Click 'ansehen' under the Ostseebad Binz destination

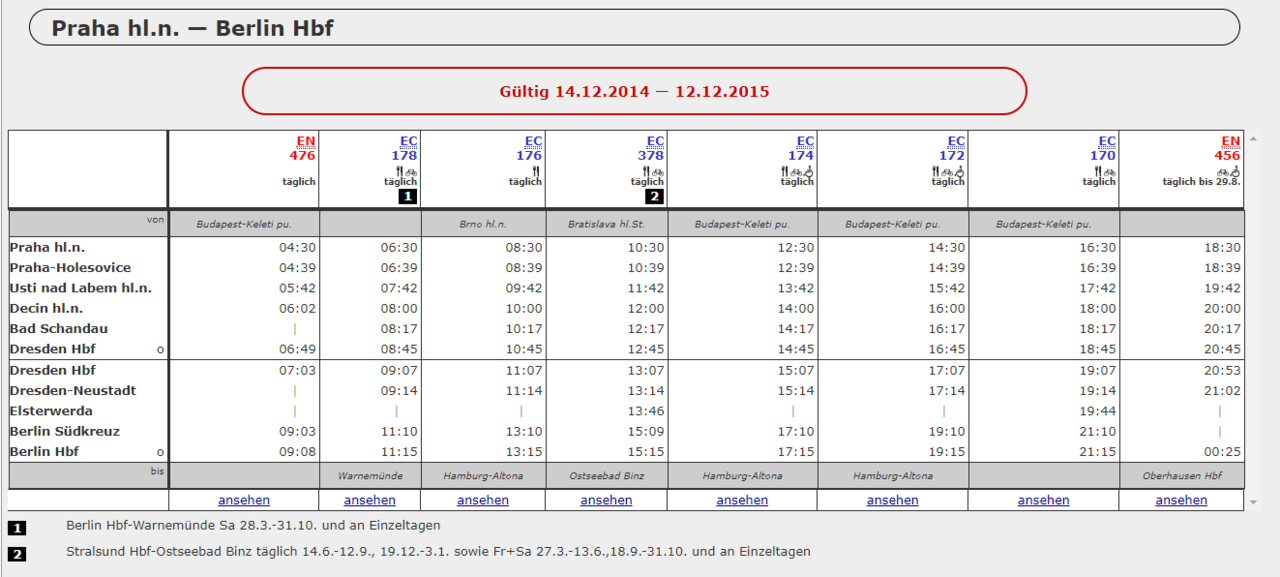coord(606,500)
